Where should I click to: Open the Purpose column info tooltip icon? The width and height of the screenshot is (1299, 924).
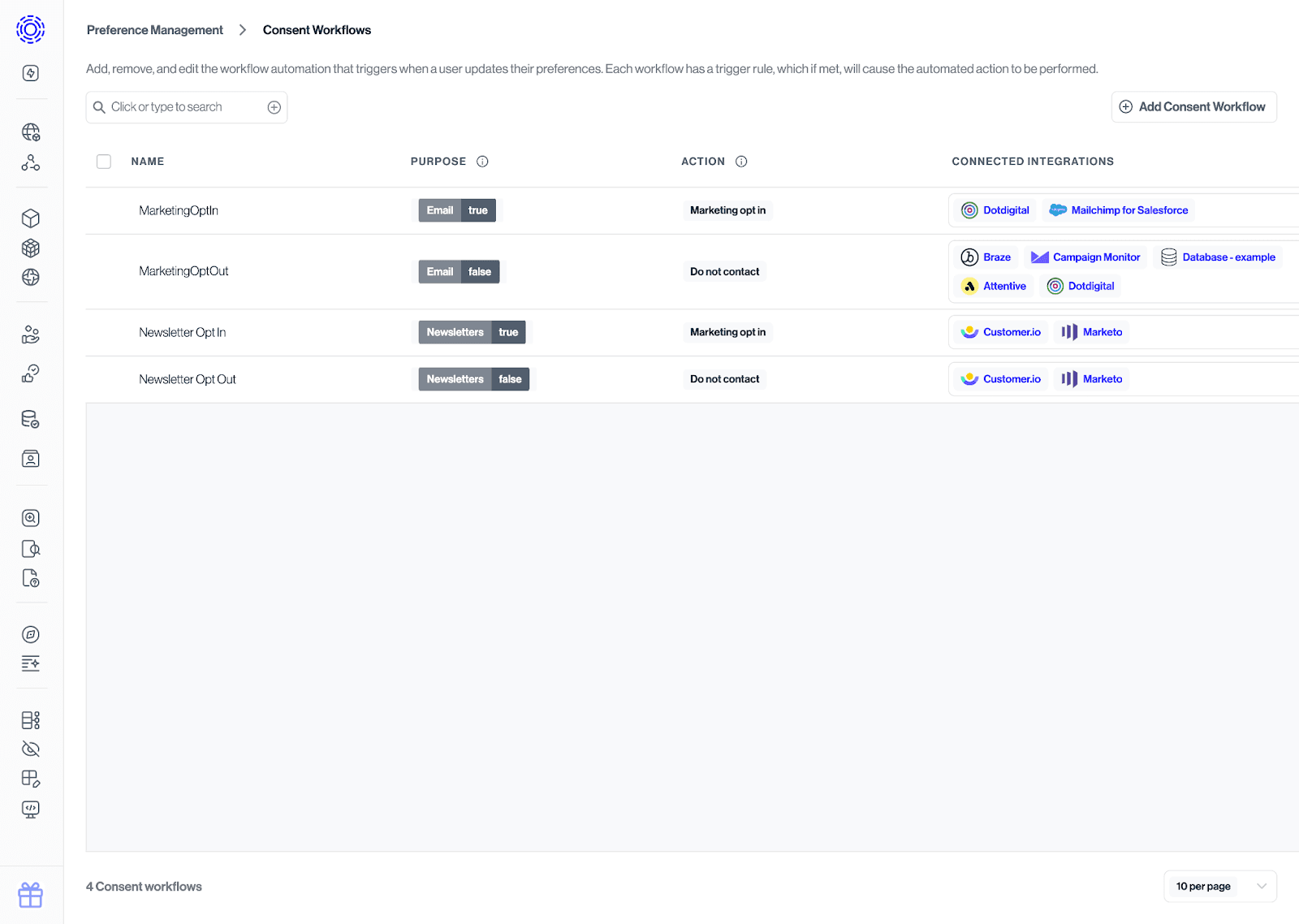482,161
